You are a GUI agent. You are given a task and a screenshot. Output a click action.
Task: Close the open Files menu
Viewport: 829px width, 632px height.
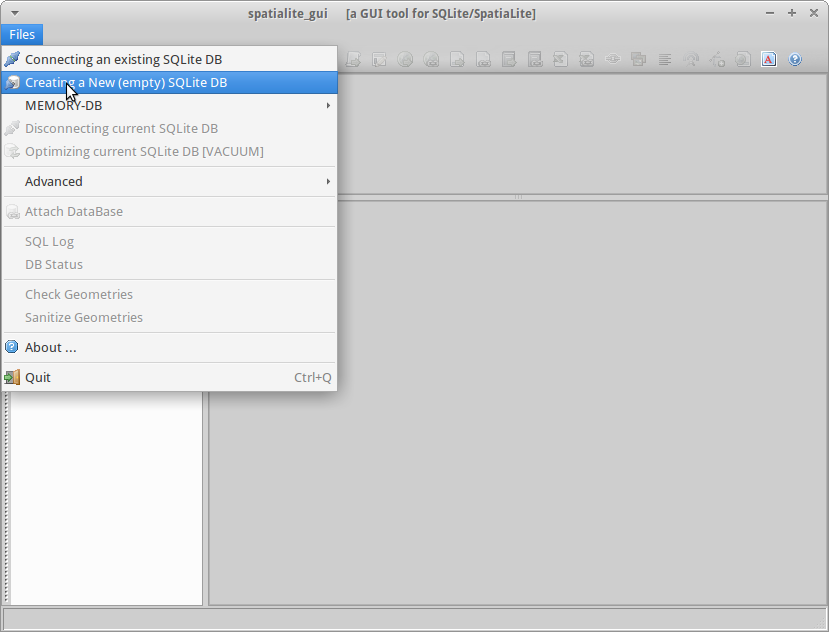click(22, 34)
